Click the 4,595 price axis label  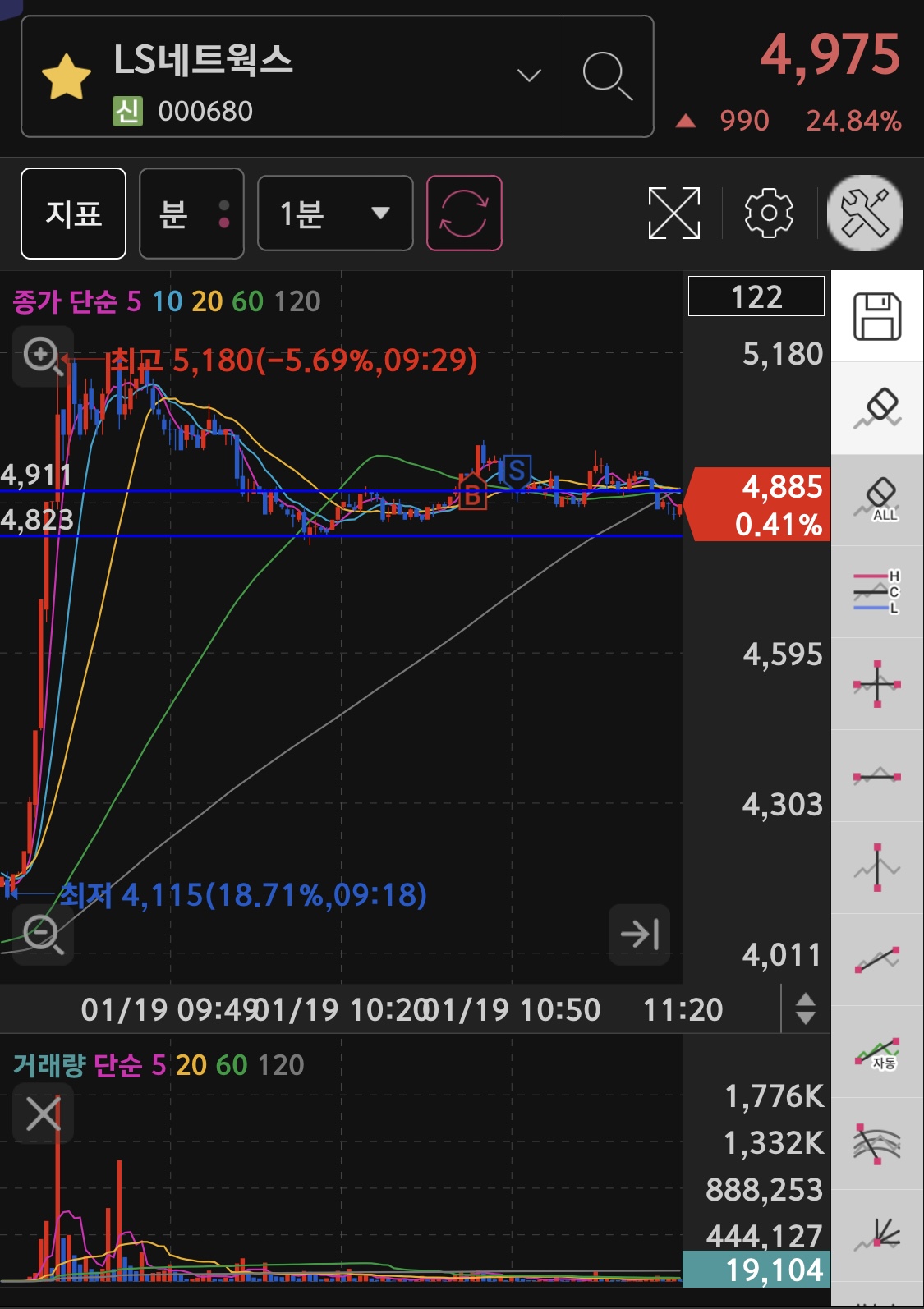pos(782,654)
